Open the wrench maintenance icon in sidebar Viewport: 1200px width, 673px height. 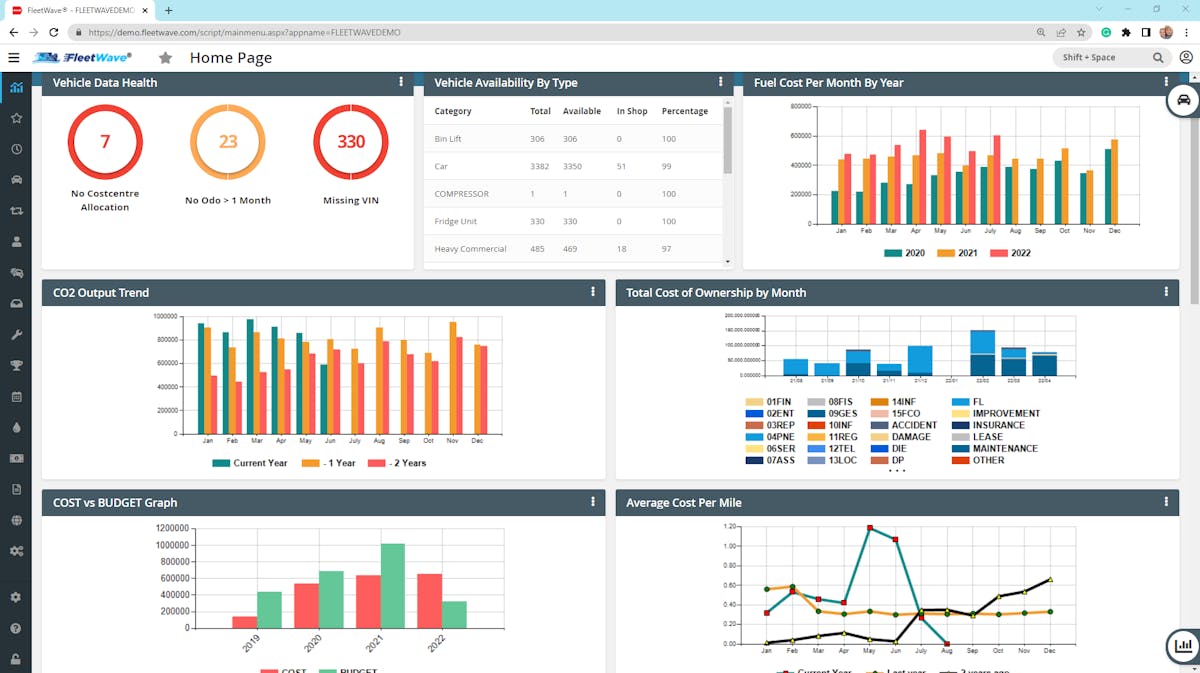coord(14,334)
